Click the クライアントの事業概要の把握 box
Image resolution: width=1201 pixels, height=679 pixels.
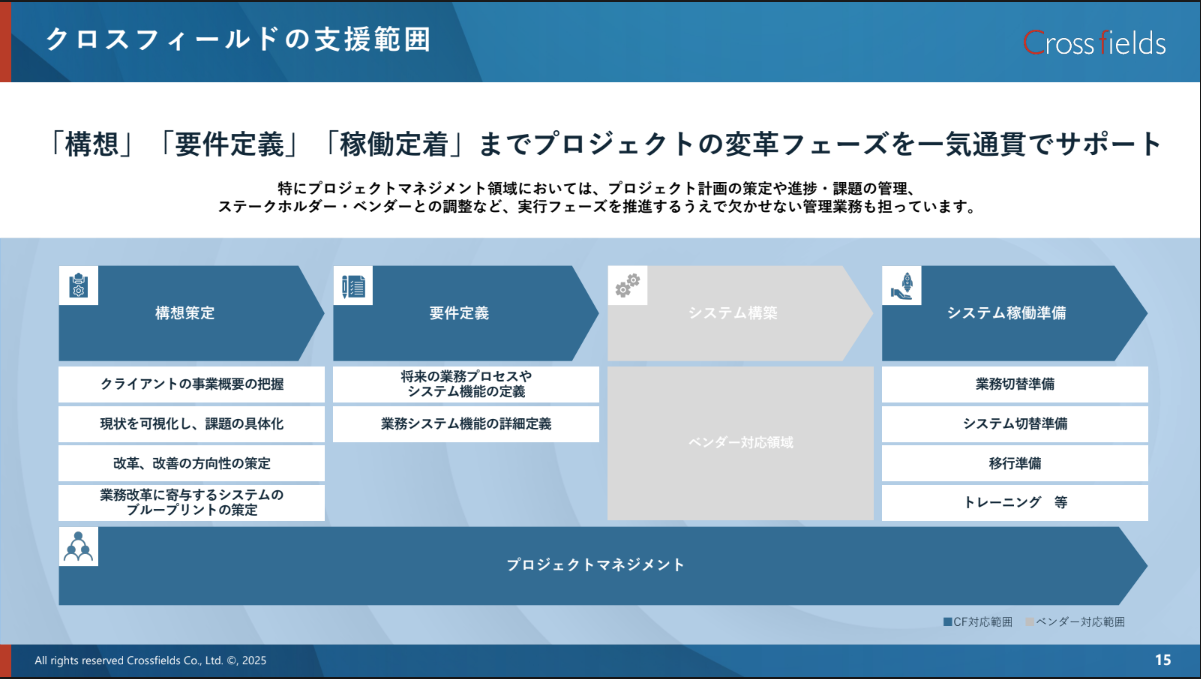click(x=192, y=384)
